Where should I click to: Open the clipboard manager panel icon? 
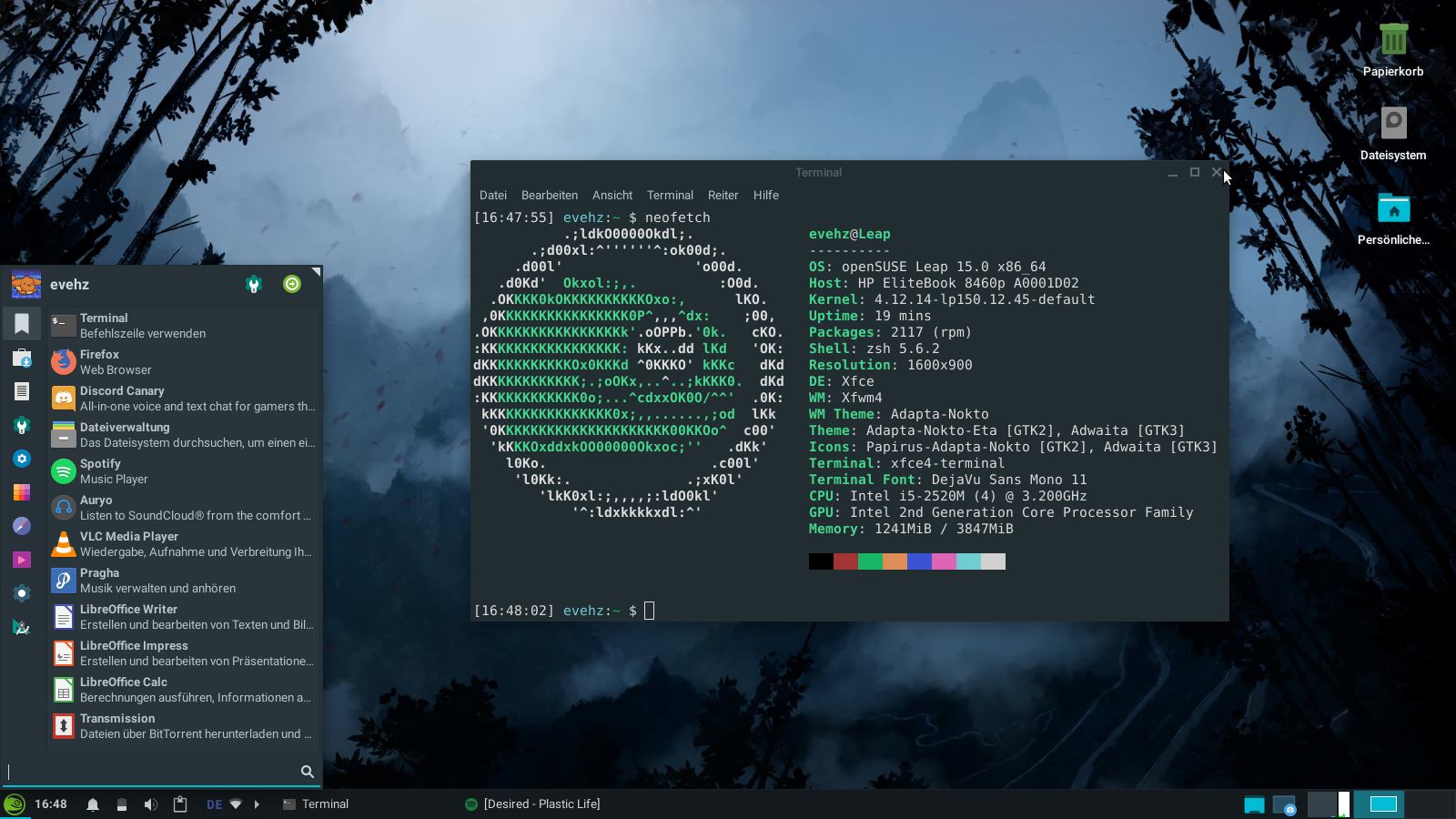click(180, 804)
